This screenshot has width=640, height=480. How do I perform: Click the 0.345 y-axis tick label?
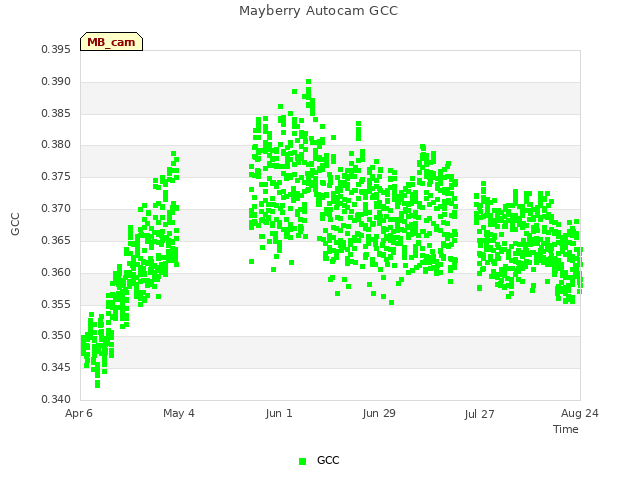pos(56,367)
